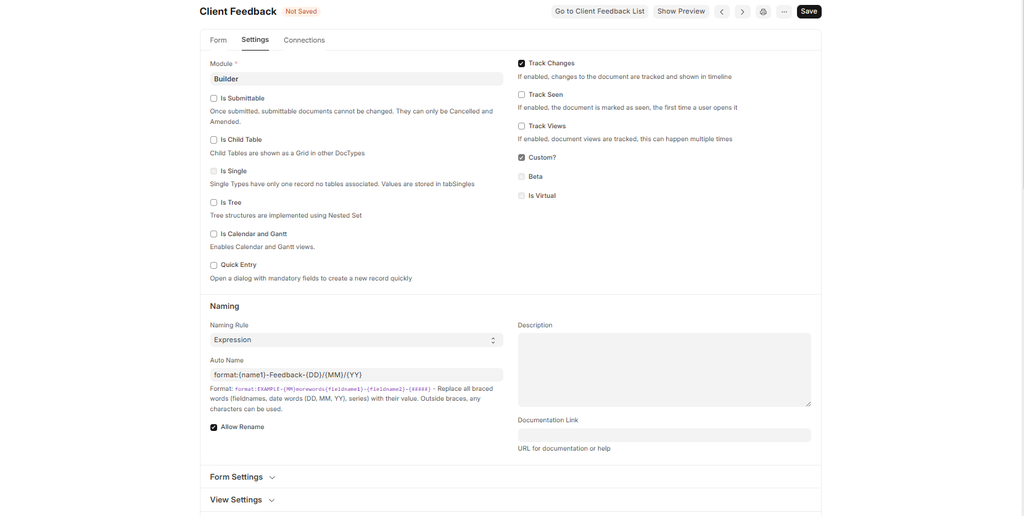Check Is Calendar and Gantt
The height and width of the screenshot is (516, 1024).
[214, 234]
